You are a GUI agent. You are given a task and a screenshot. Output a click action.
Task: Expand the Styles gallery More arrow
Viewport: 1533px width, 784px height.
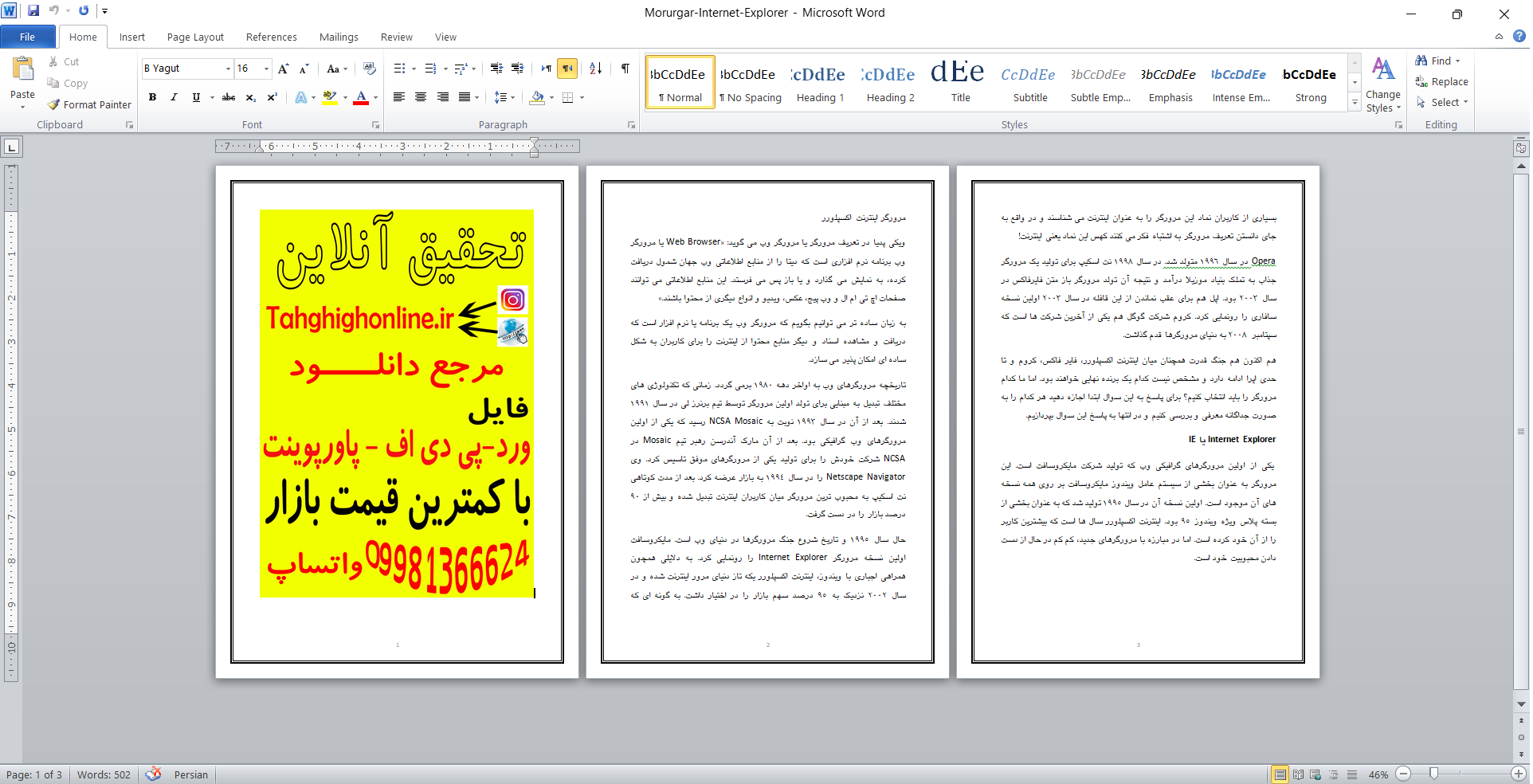[x=1354, y=102]
